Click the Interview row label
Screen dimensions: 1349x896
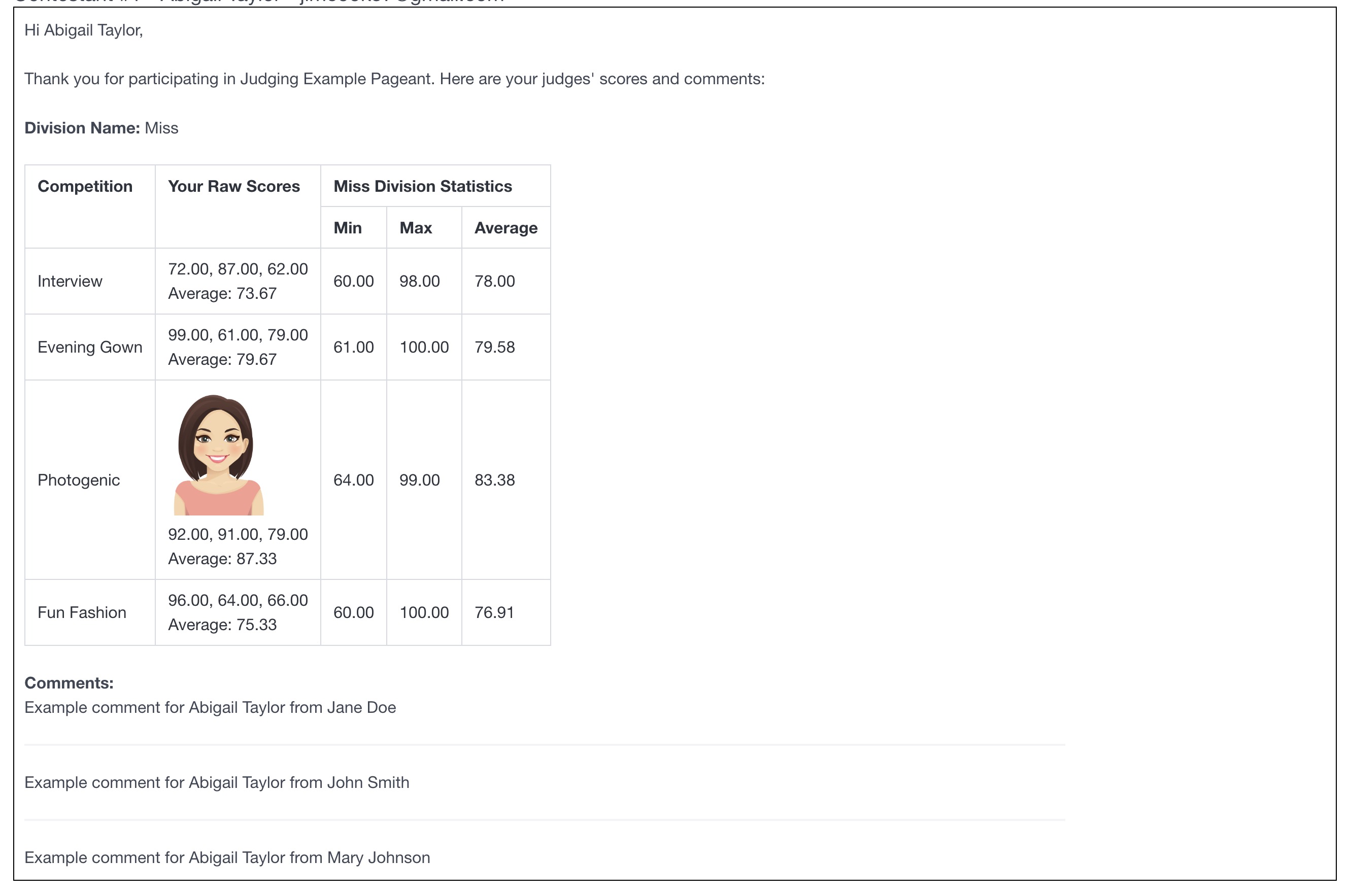[70, 281]
